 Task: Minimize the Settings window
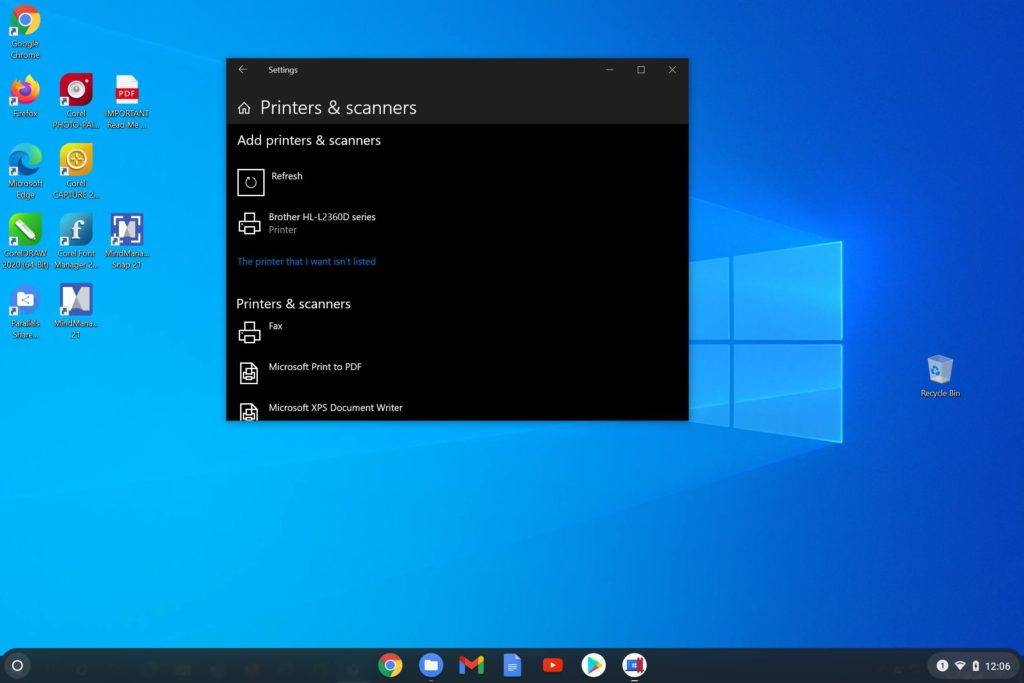(x=609, y=70)
